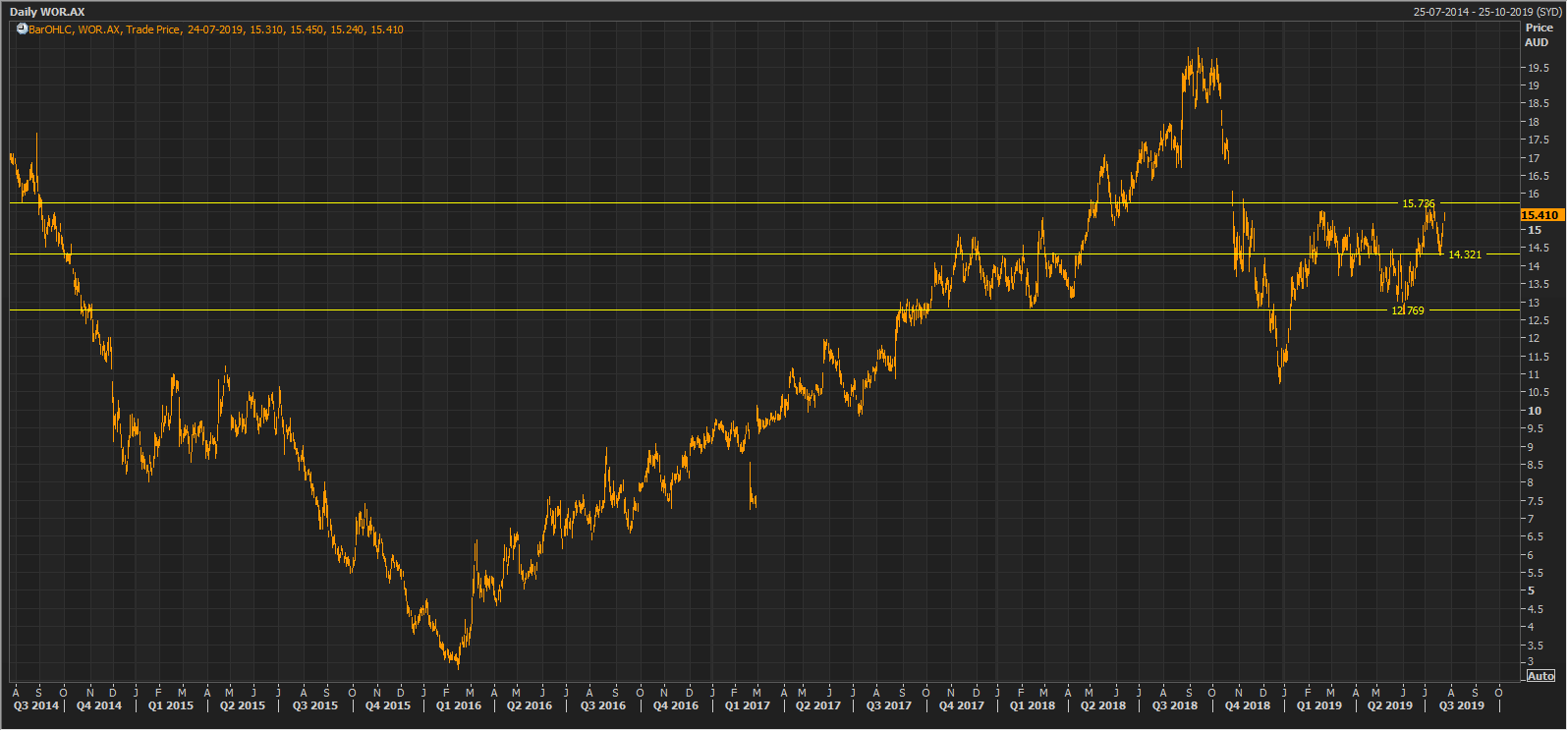Click the Price axis heading
1568x731 pixels.
click(1540, 28)
